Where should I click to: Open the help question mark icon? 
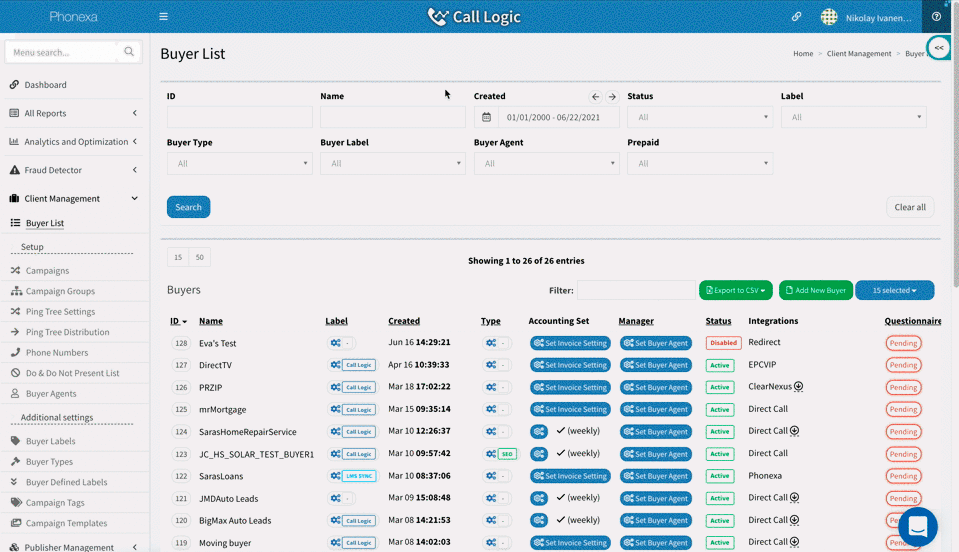coord(936,17)
